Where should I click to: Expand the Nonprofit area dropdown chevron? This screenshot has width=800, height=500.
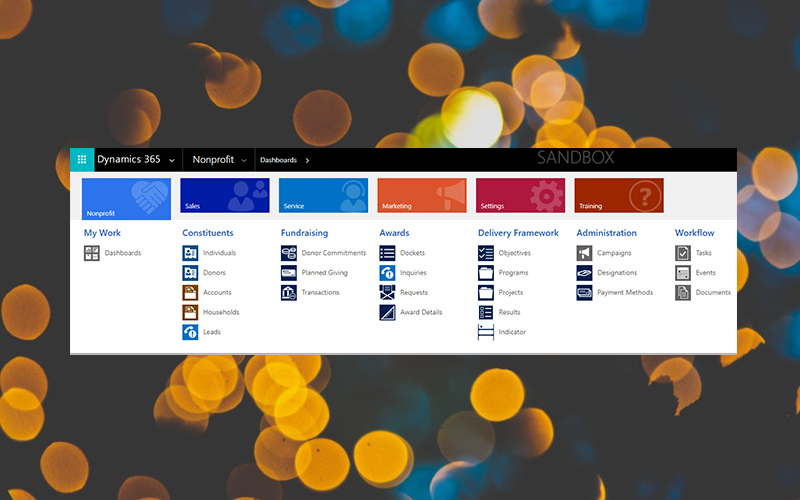pyautogui.click(x=244, y=161)
